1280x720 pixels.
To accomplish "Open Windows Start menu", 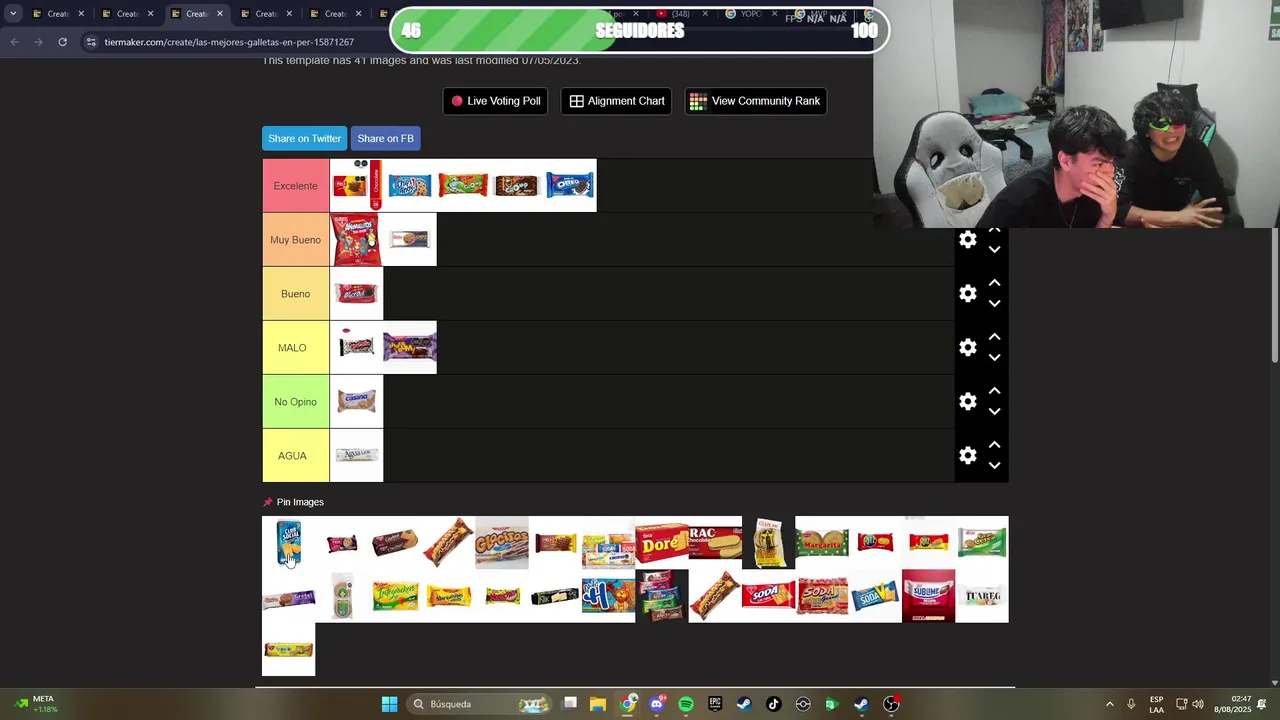I will click(389, 704).
